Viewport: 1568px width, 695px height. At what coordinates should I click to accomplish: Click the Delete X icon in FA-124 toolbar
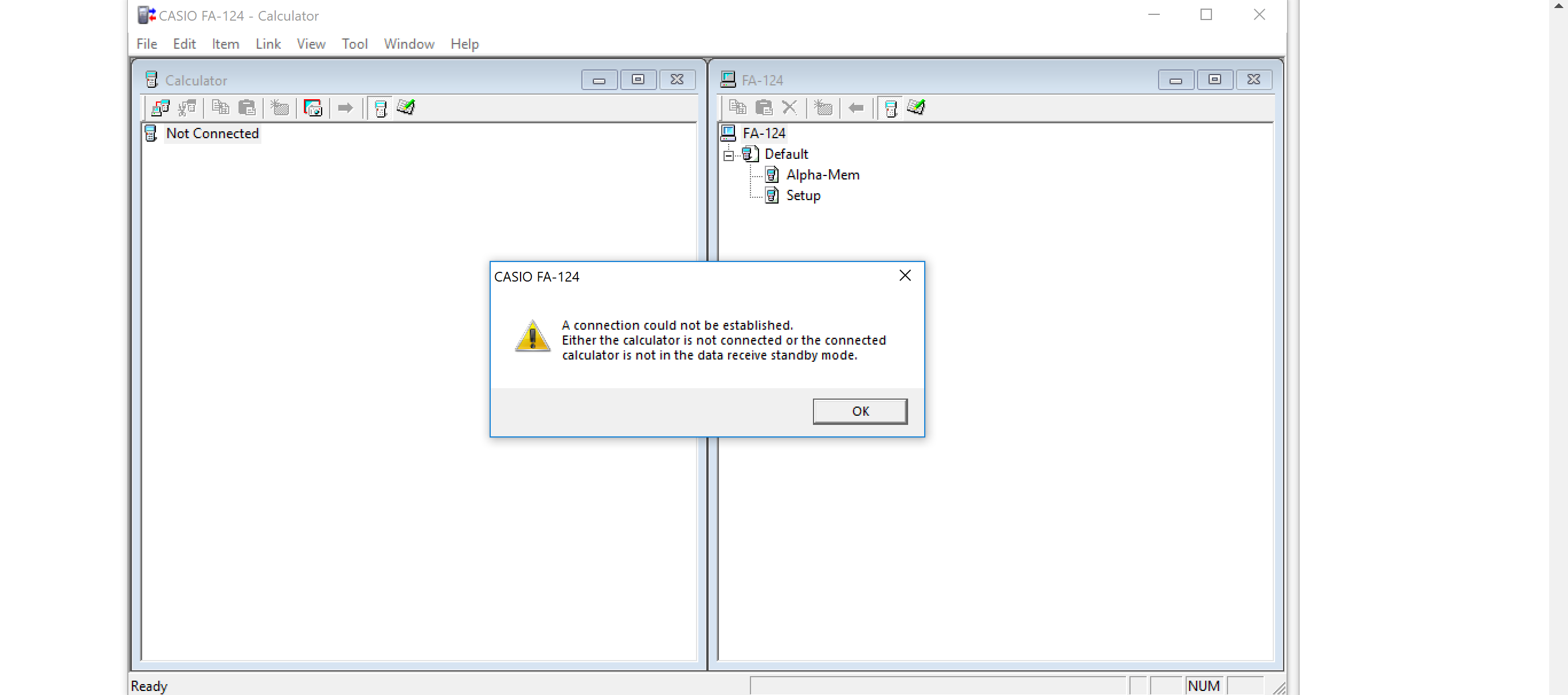789,108
